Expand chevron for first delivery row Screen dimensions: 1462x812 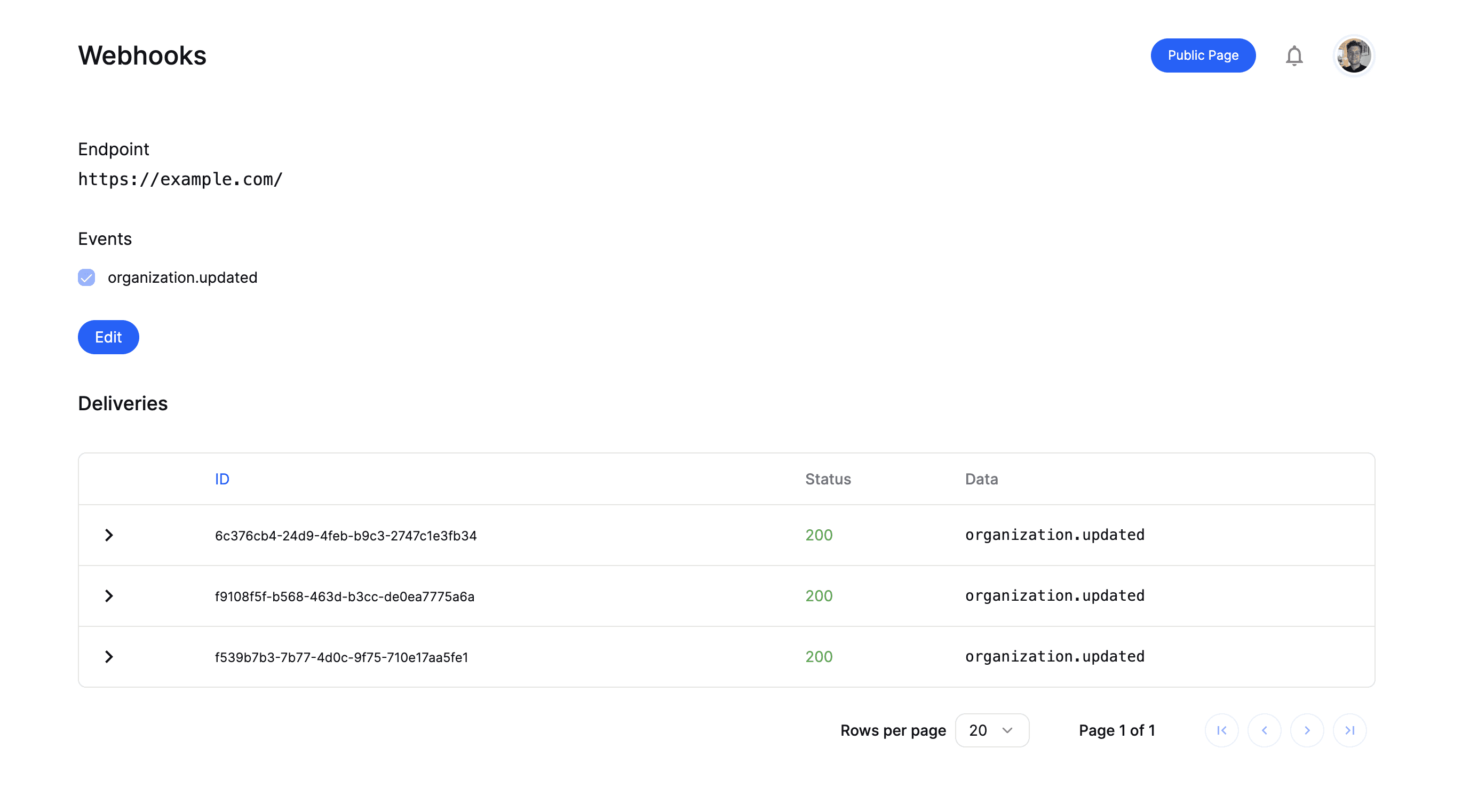(108, 535)
